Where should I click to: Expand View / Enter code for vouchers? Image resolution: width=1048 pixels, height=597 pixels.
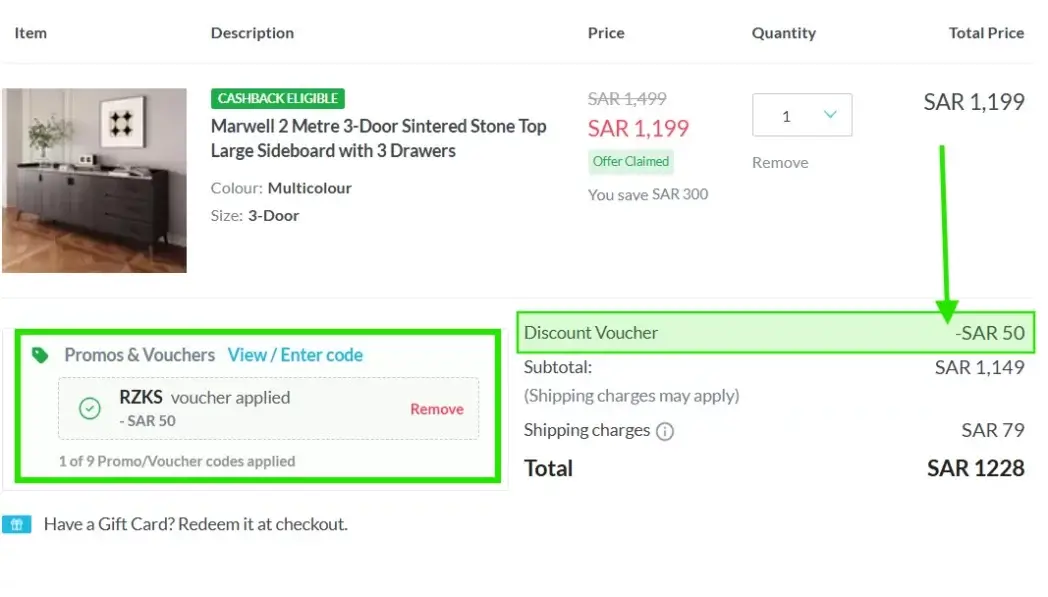295,354
